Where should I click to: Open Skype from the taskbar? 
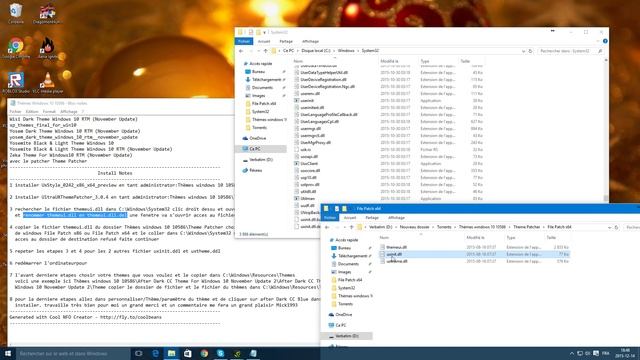220,353
